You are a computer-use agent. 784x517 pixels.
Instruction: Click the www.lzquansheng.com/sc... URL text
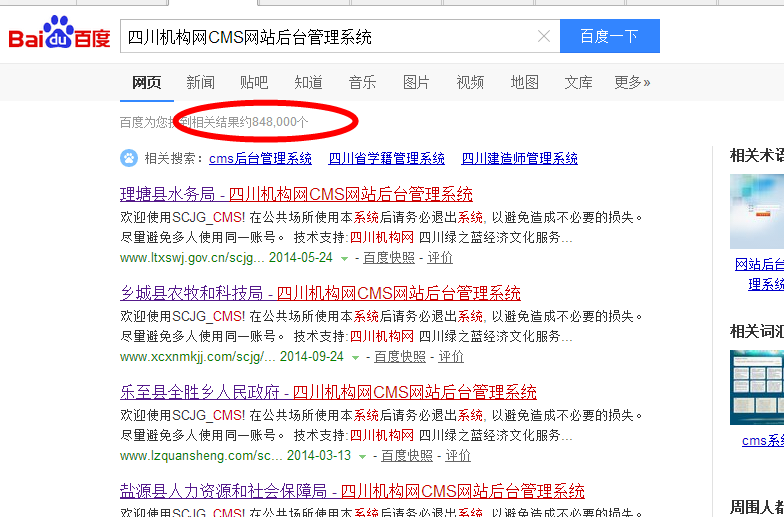point(202,456)
